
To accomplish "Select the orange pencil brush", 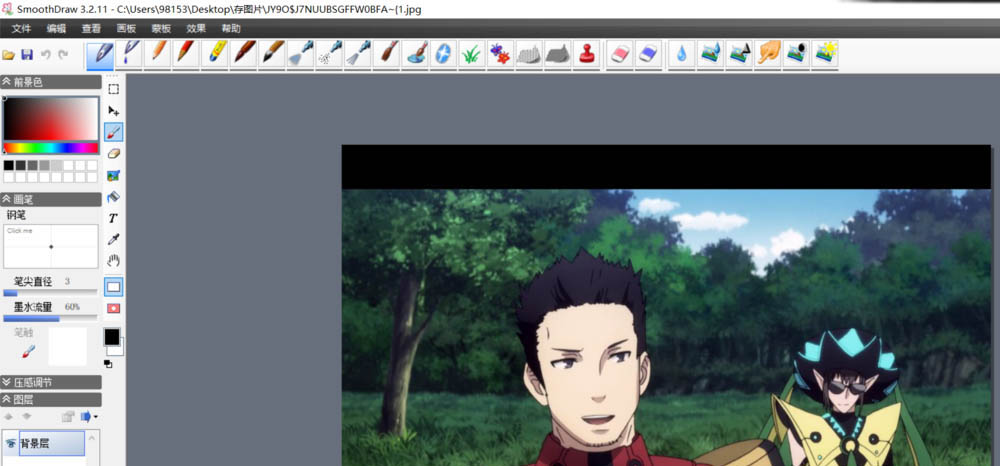I will (x=158, y=54).
